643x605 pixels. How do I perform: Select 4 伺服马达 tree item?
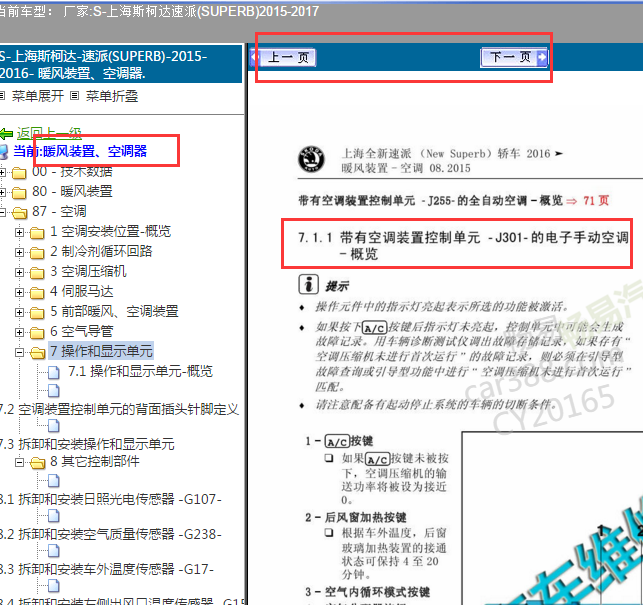tap(82, 292)
